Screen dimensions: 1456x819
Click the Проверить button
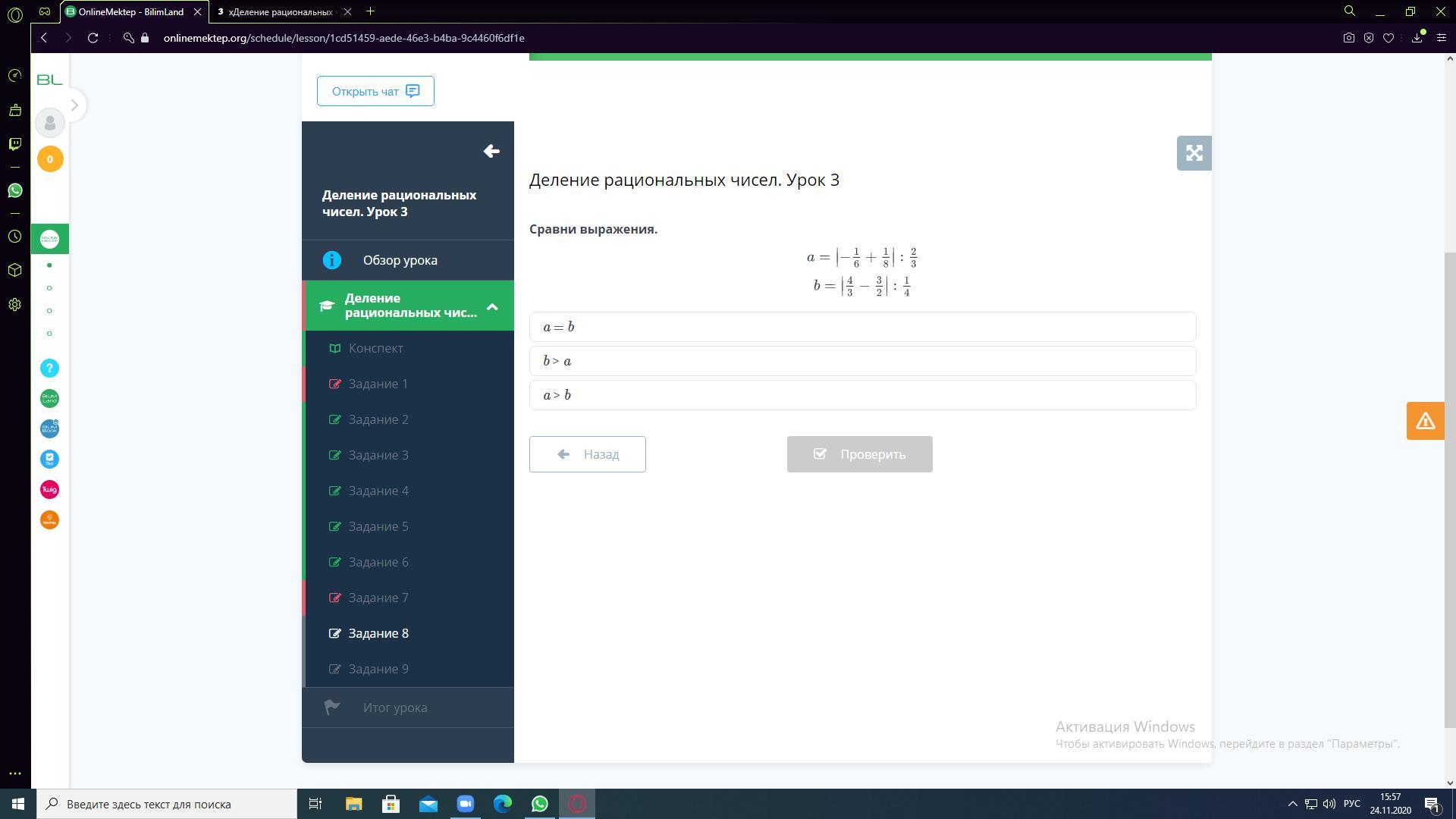[859, 454]
